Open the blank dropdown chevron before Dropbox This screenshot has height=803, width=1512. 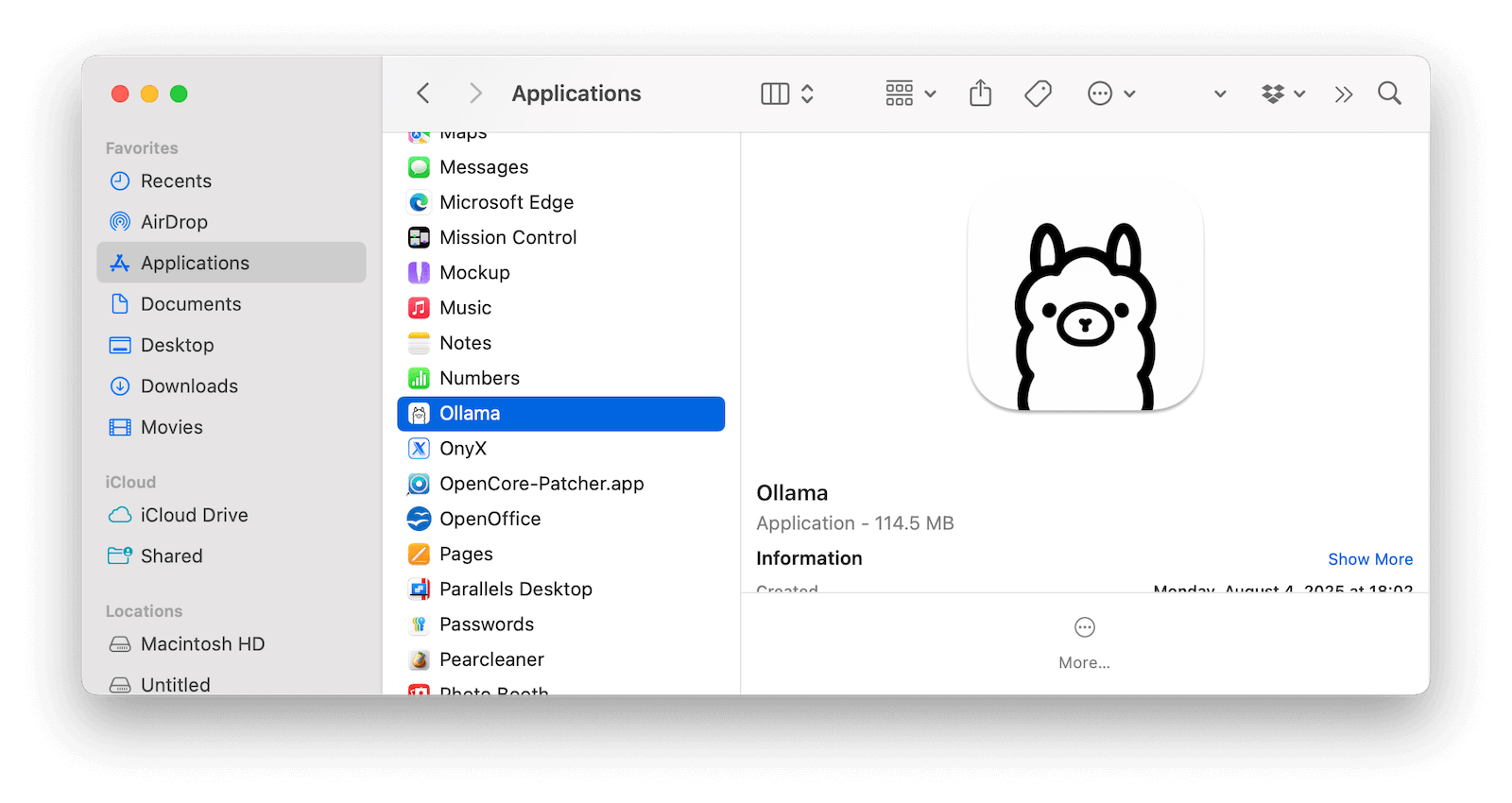[1220, 94]
